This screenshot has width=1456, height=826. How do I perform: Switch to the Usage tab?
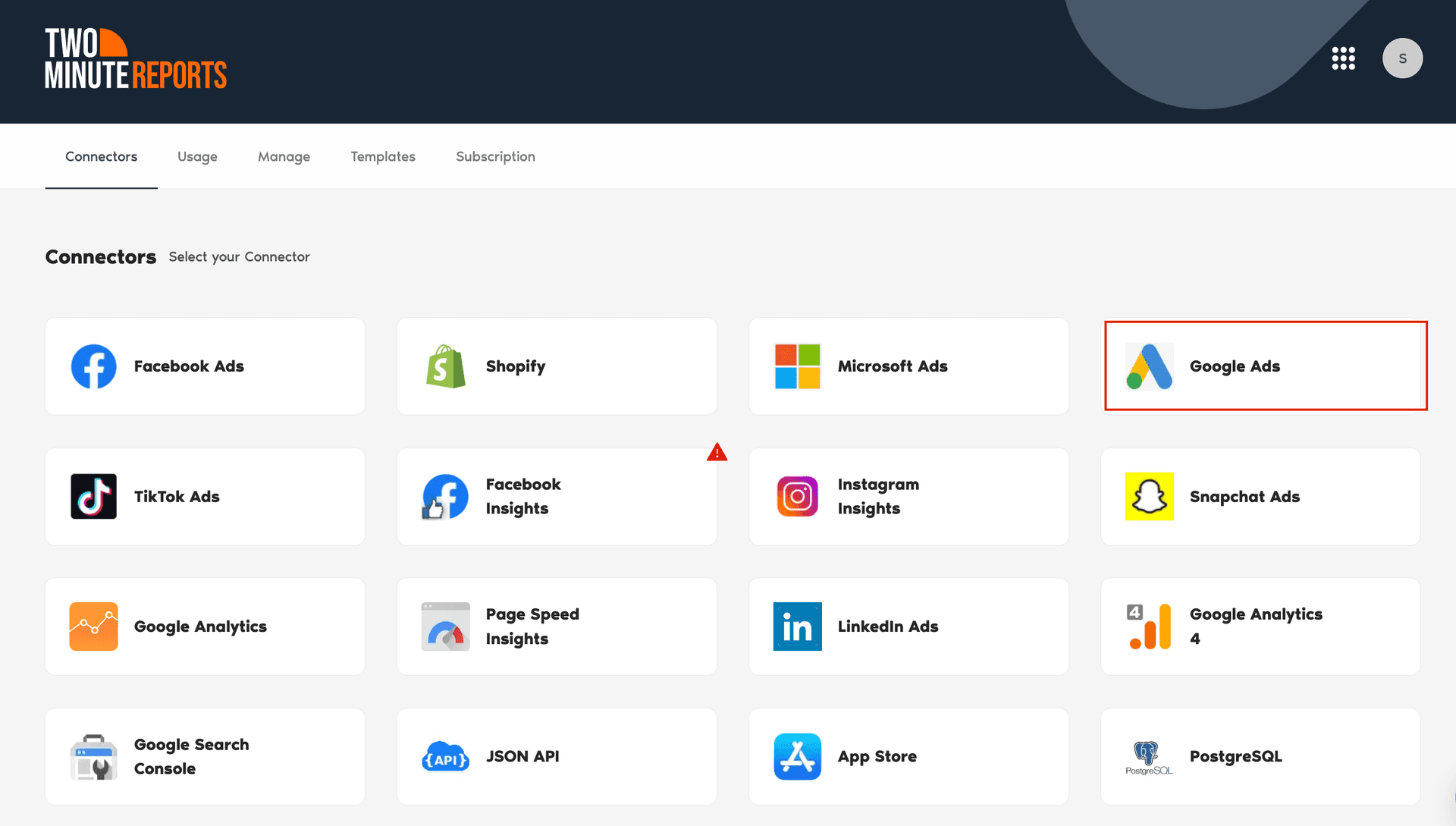[197, 156]
